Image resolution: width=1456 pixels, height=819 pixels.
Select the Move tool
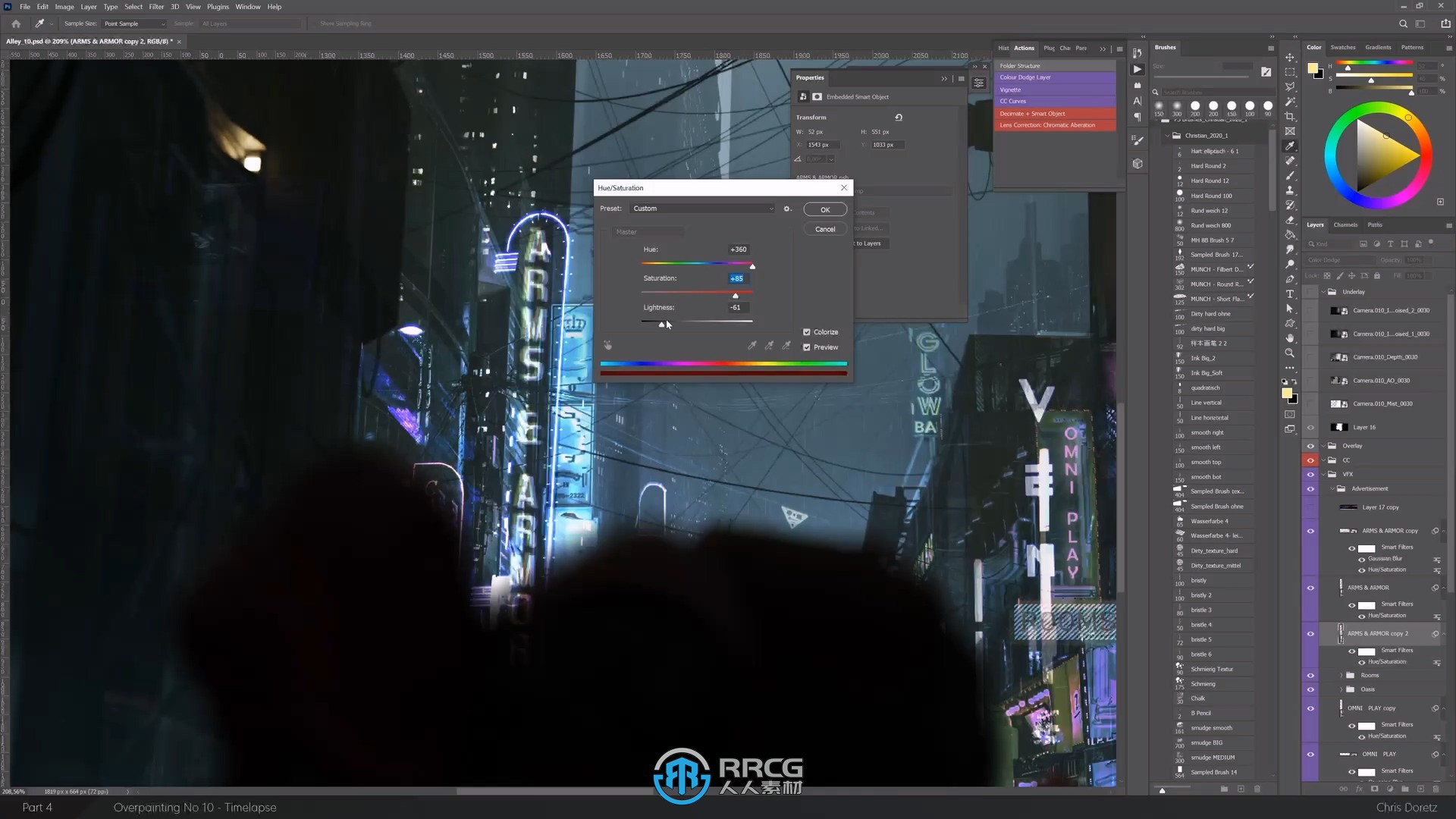(1290, 58)
